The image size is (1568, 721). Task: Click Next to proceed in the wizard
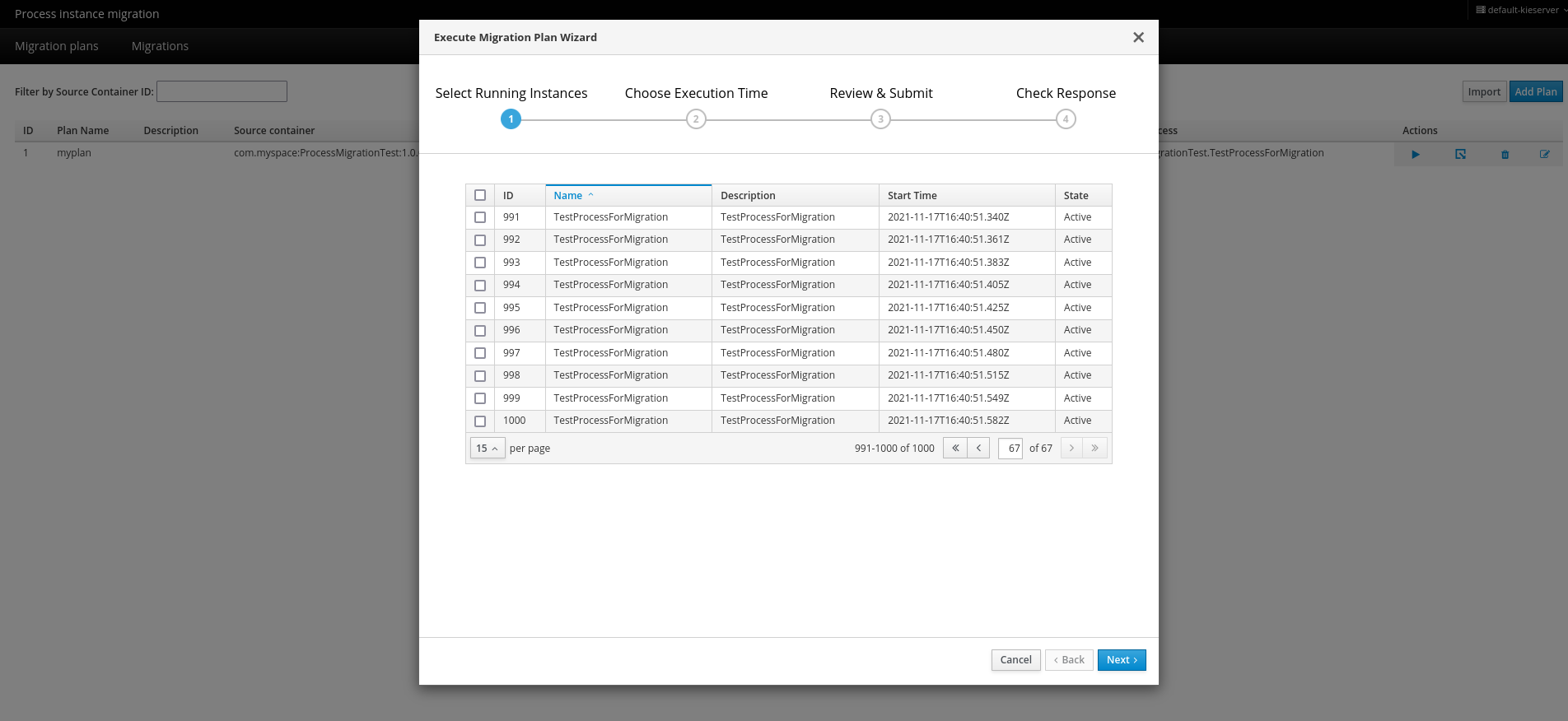pos(1122,660)
